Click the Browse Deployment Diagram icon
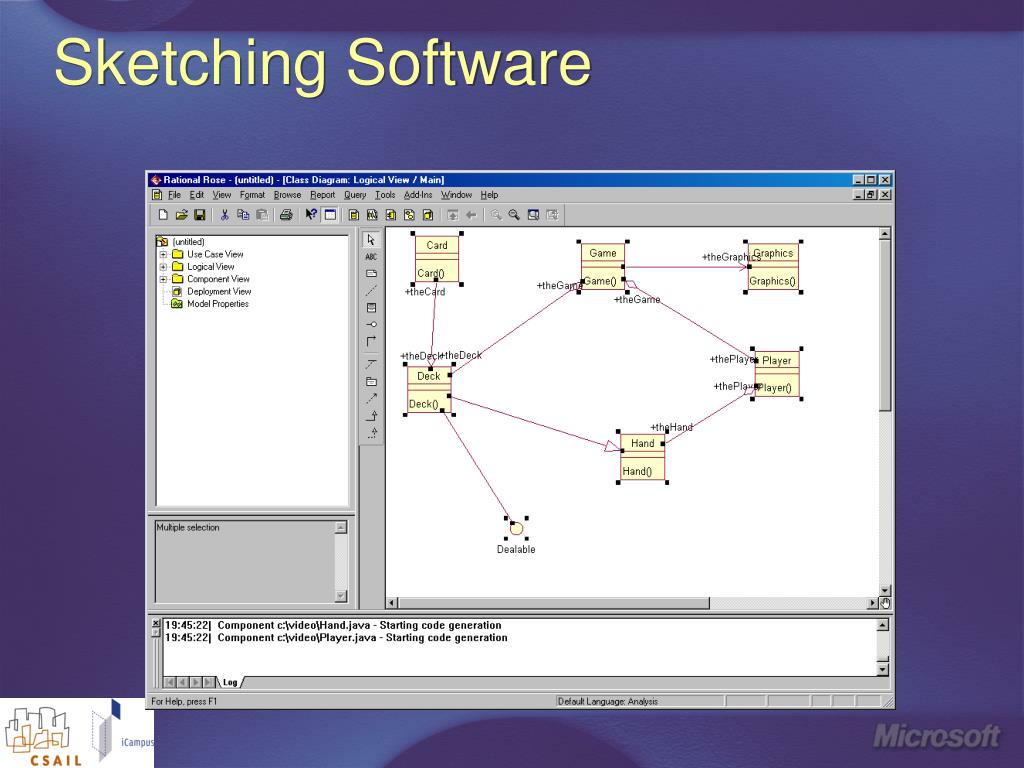The image size is (1024, 768). pyautogui.click(x=428, y=215)
